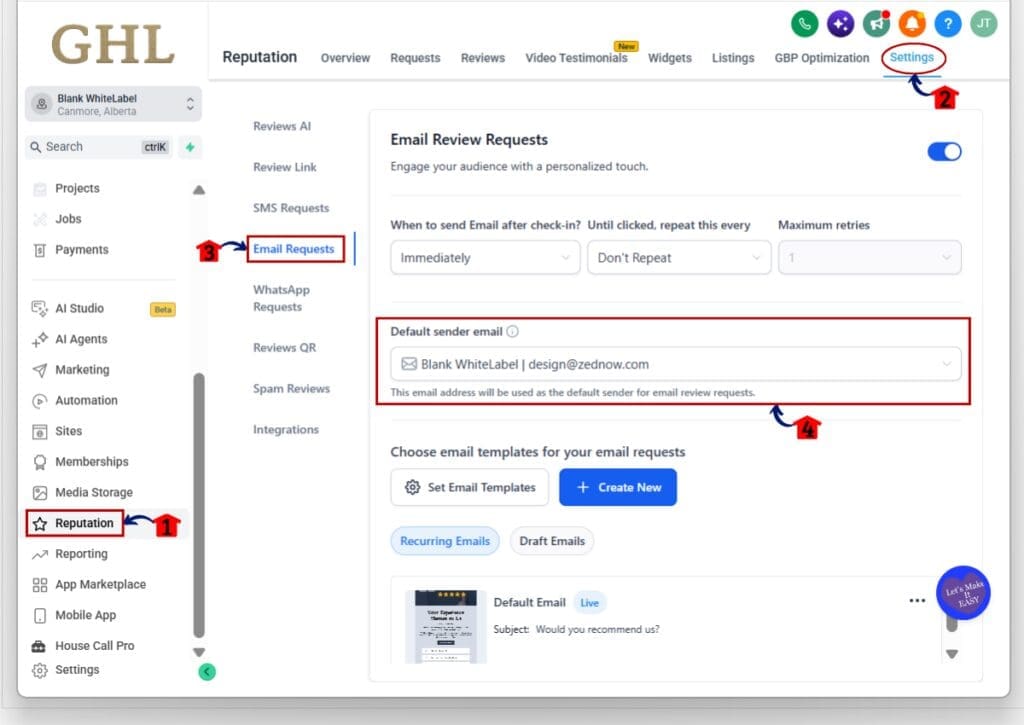
Task: Select the Draft Emails filter pill
Action: (552, 541)
